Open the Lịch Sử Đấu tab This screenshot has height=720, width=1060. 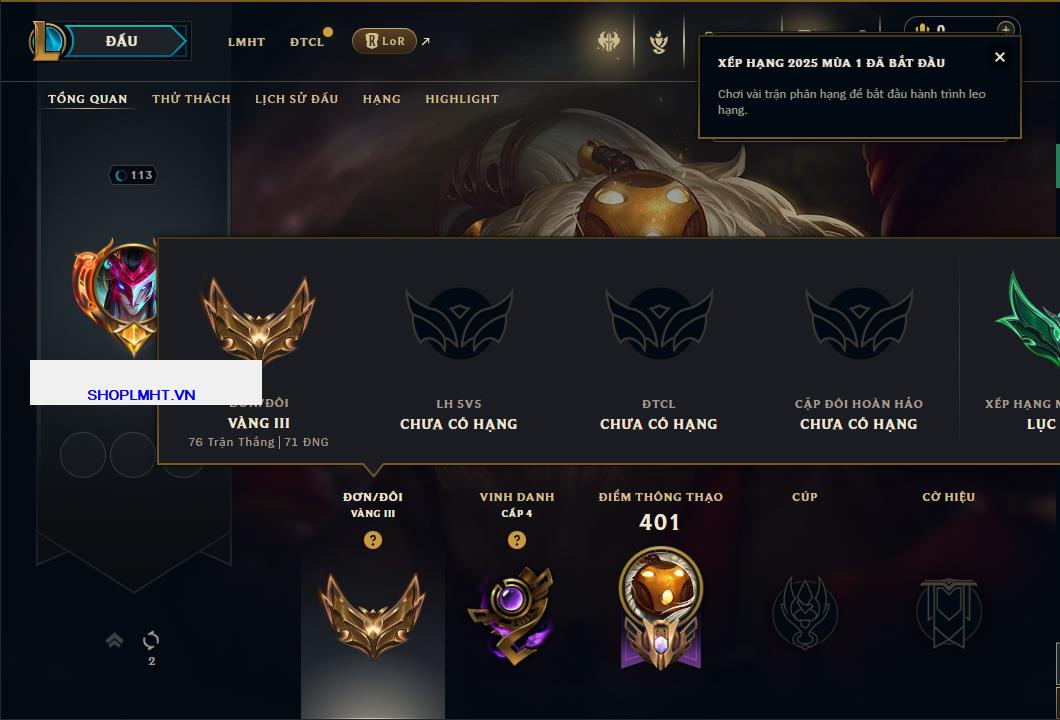tap(296, 99)
